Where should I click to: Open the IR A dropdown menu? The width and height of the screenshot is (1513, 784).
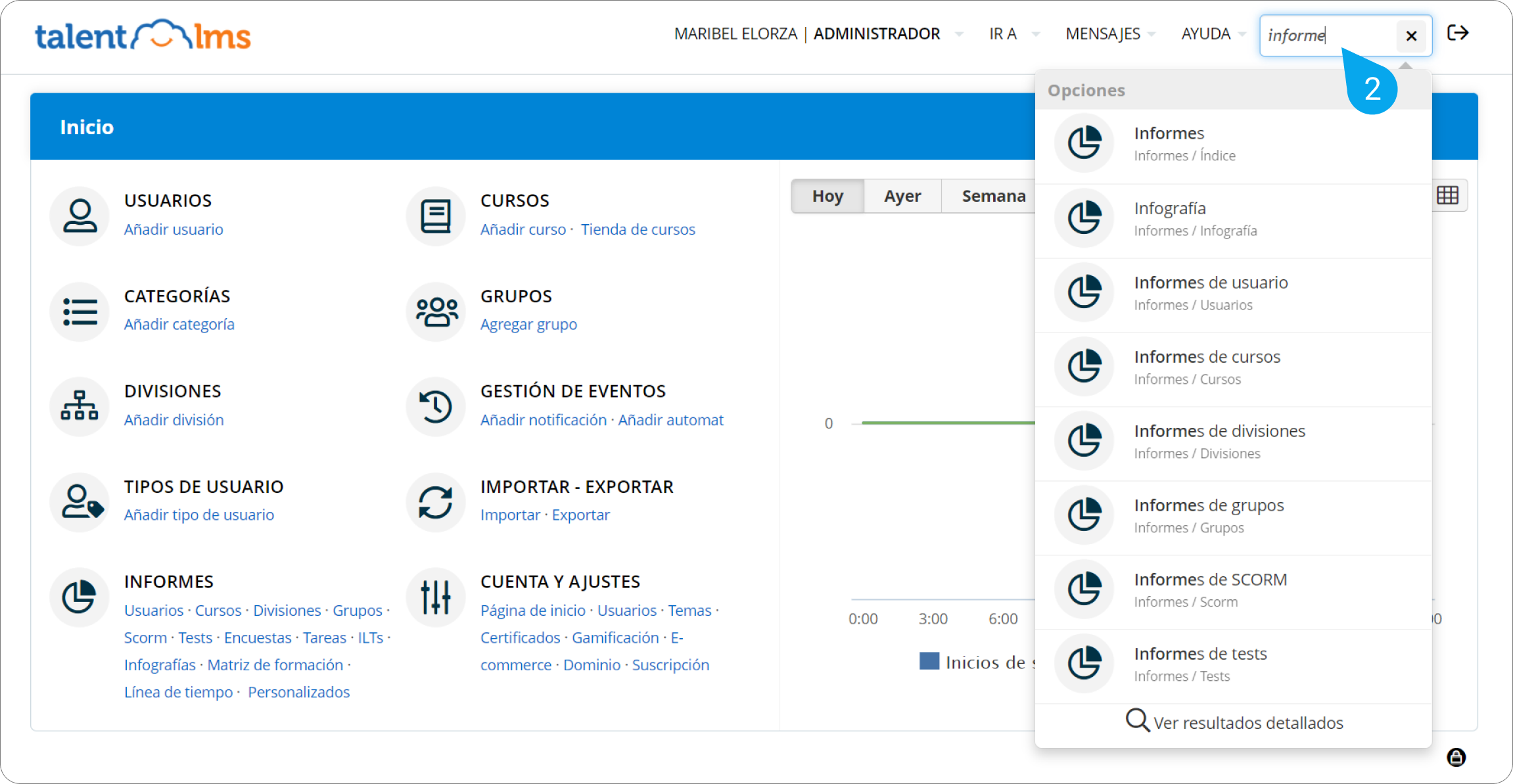tap(1013, 34)
